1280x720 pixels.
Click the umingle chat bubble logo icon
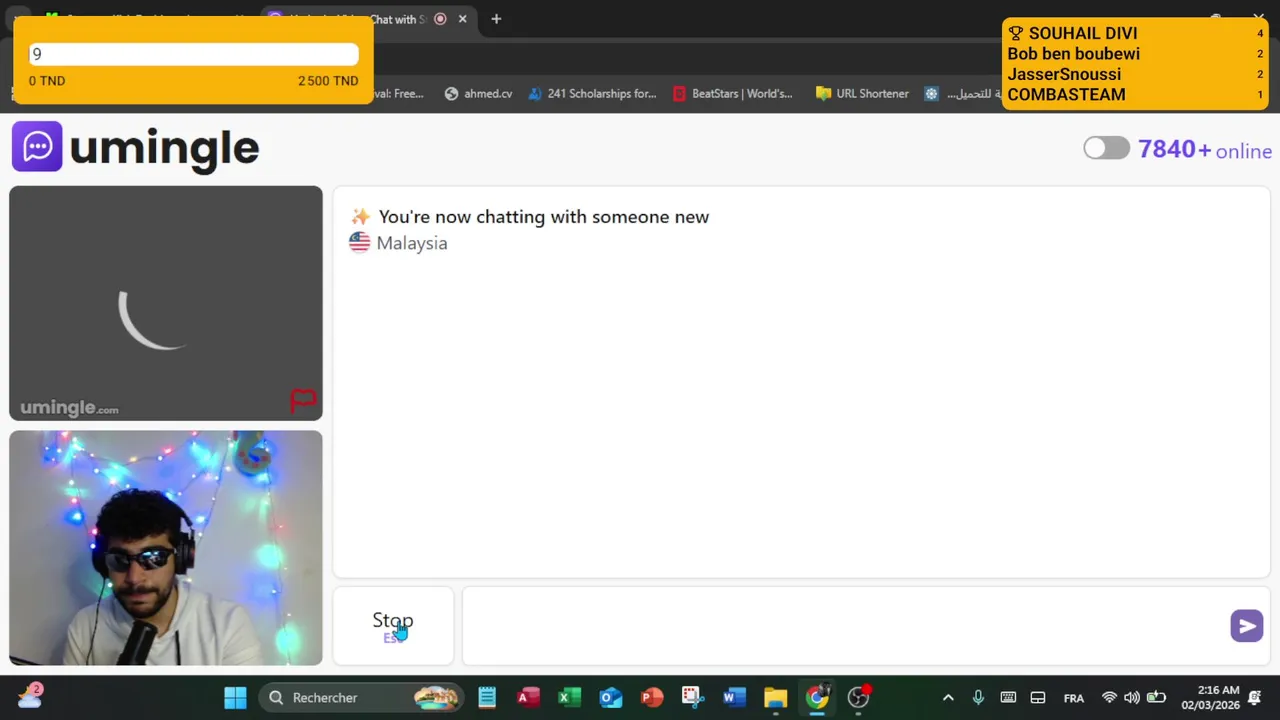coord(37,146)
